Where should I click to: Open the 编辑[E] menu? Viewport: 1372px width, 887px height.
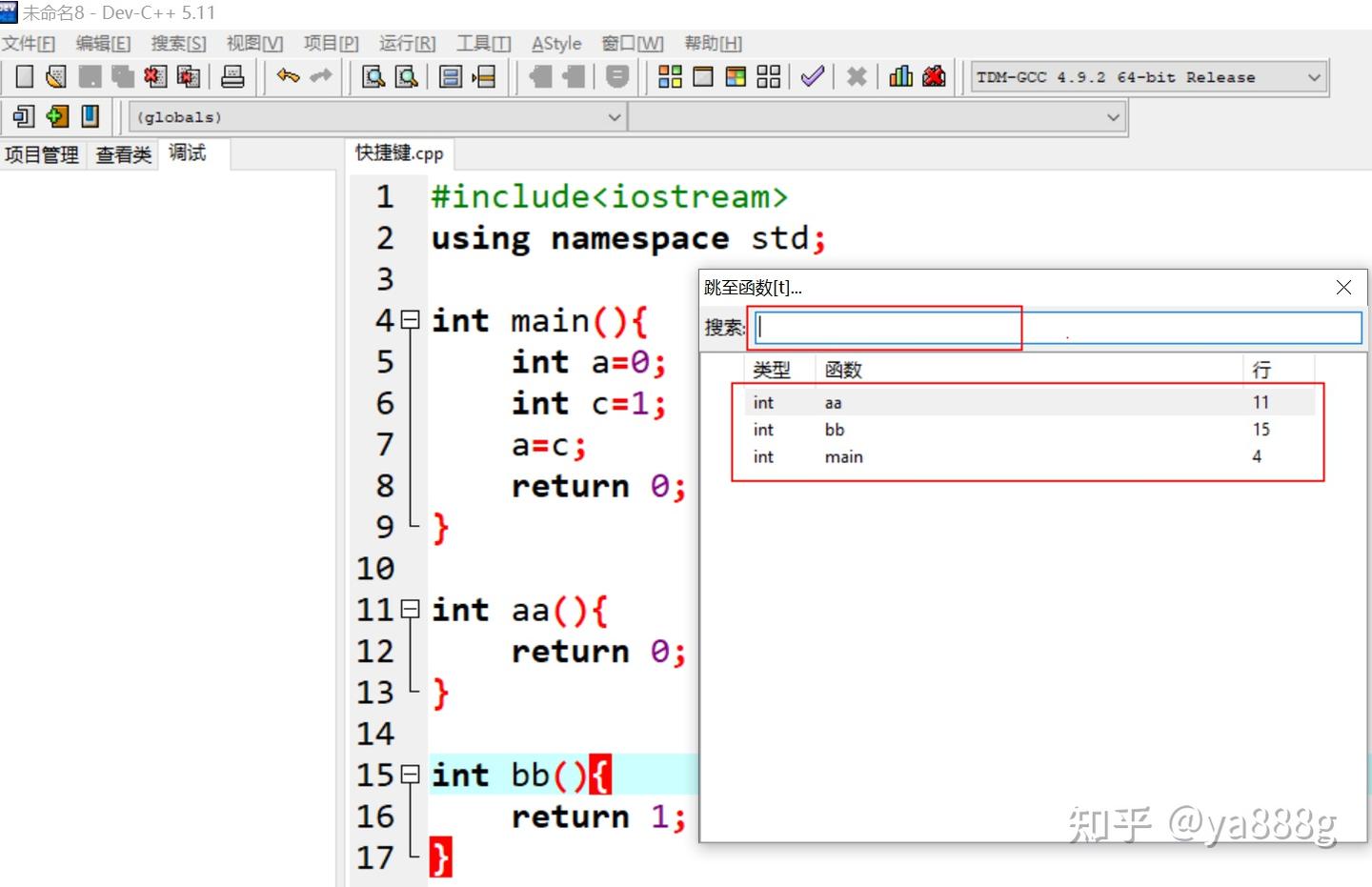103,43
